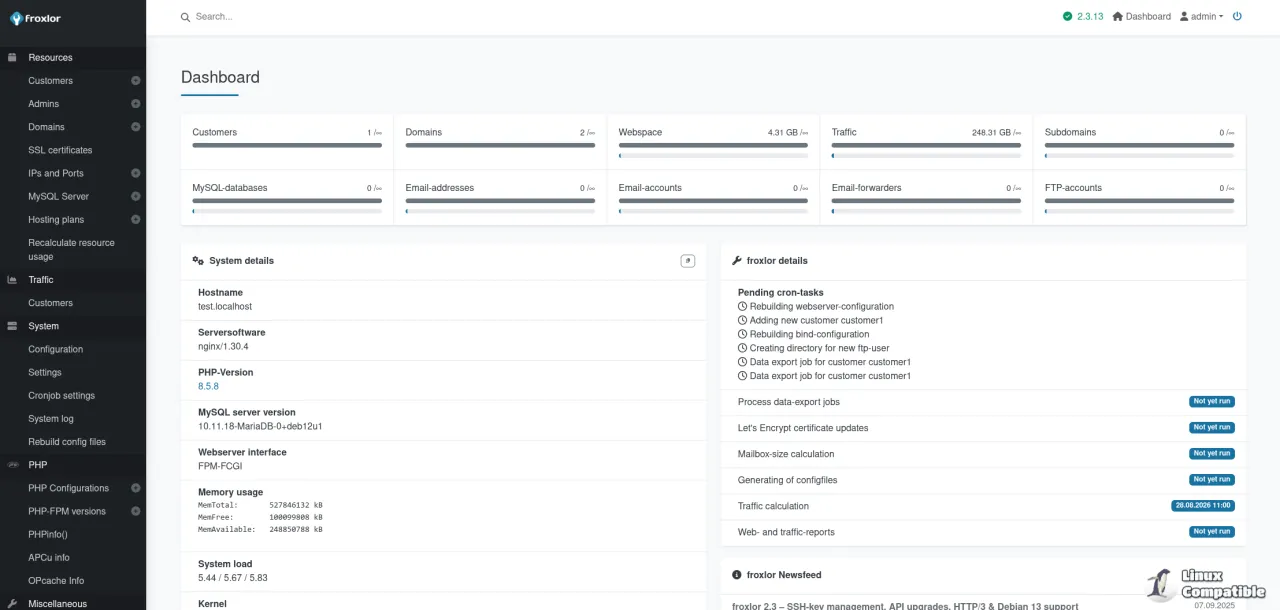This screenshot has width=1280, height=610.
Task: Click the System section icon
Action: point(12,326)
